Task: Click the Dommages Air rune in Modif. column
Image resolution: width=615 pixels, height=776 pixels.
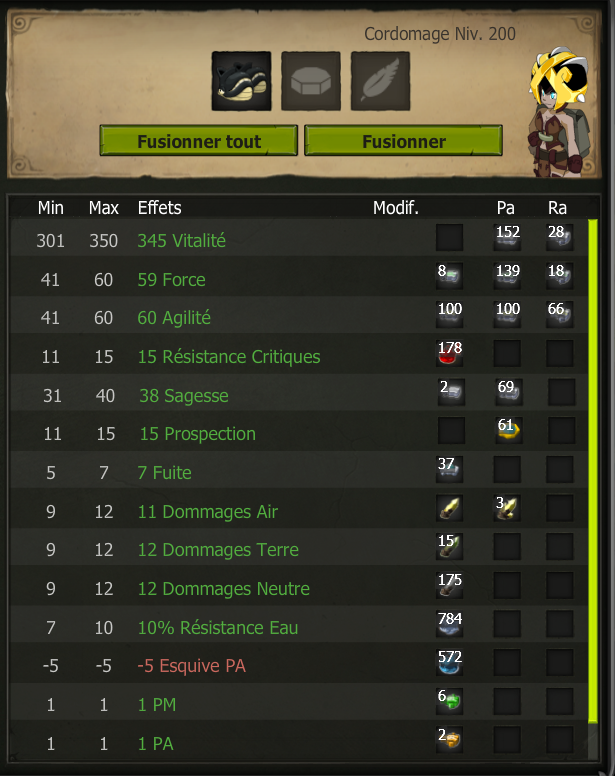Action: tap(449, 508)
